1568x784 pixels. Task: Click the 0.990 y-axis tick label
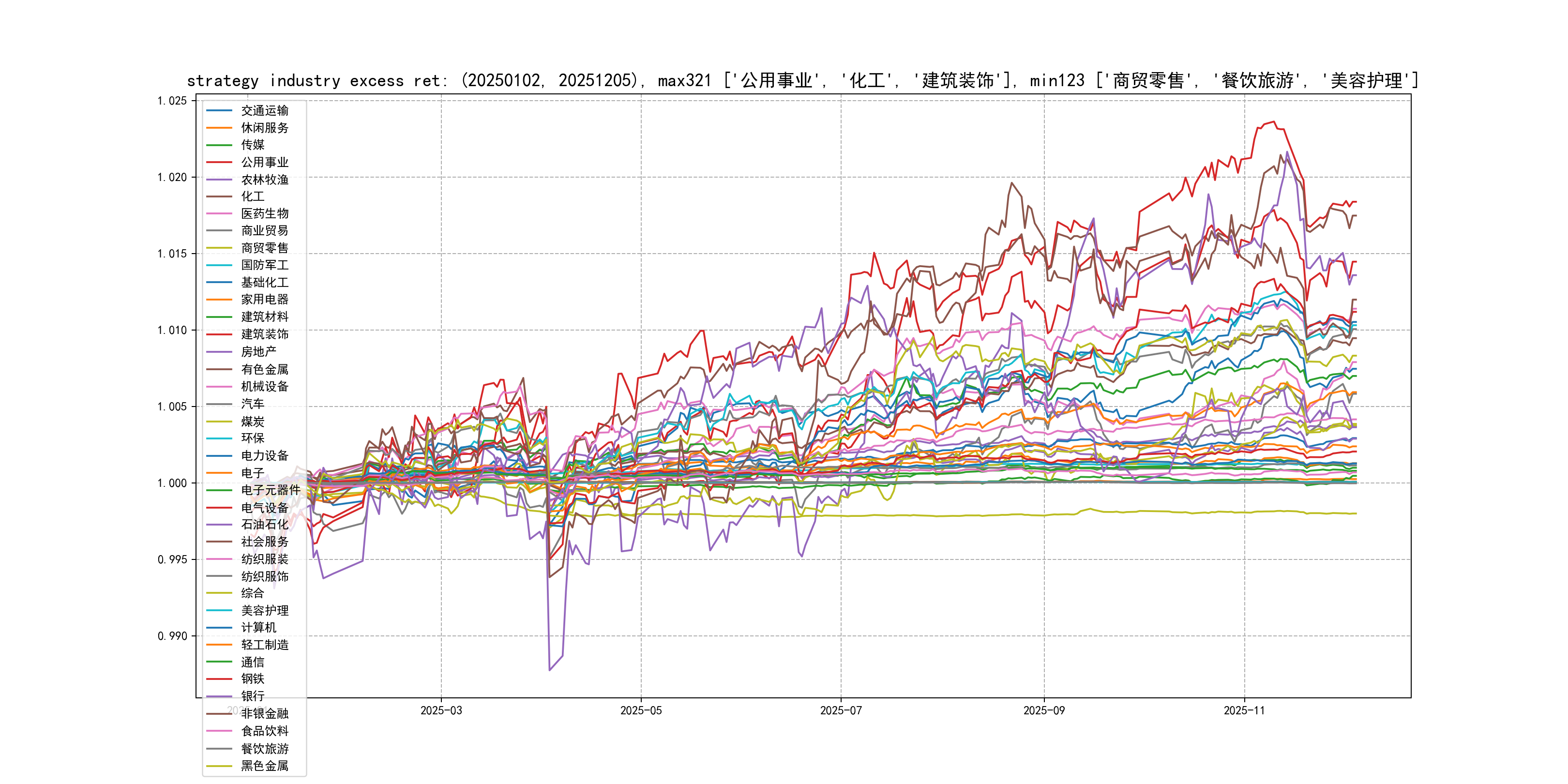172,637
